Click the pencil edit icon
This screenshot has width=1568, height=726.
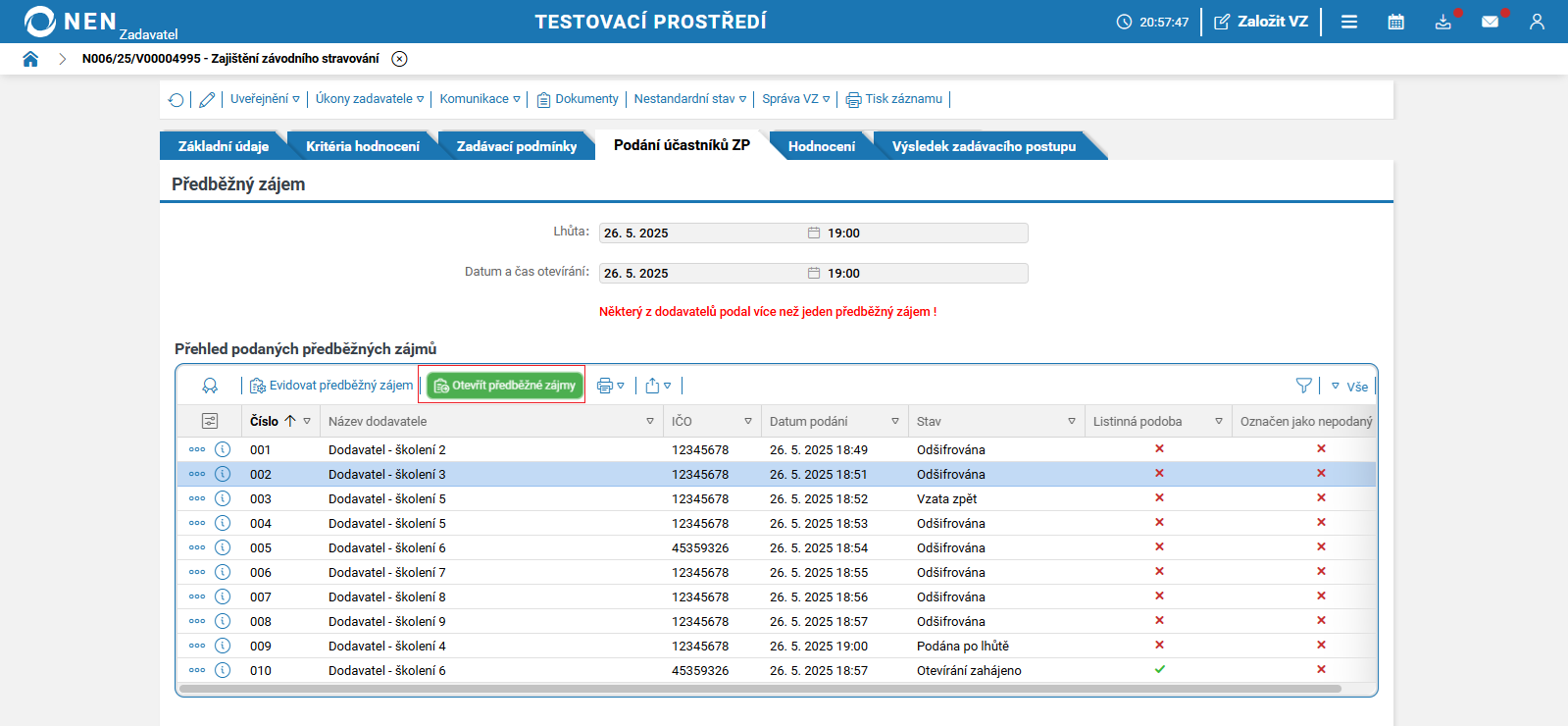207,100
